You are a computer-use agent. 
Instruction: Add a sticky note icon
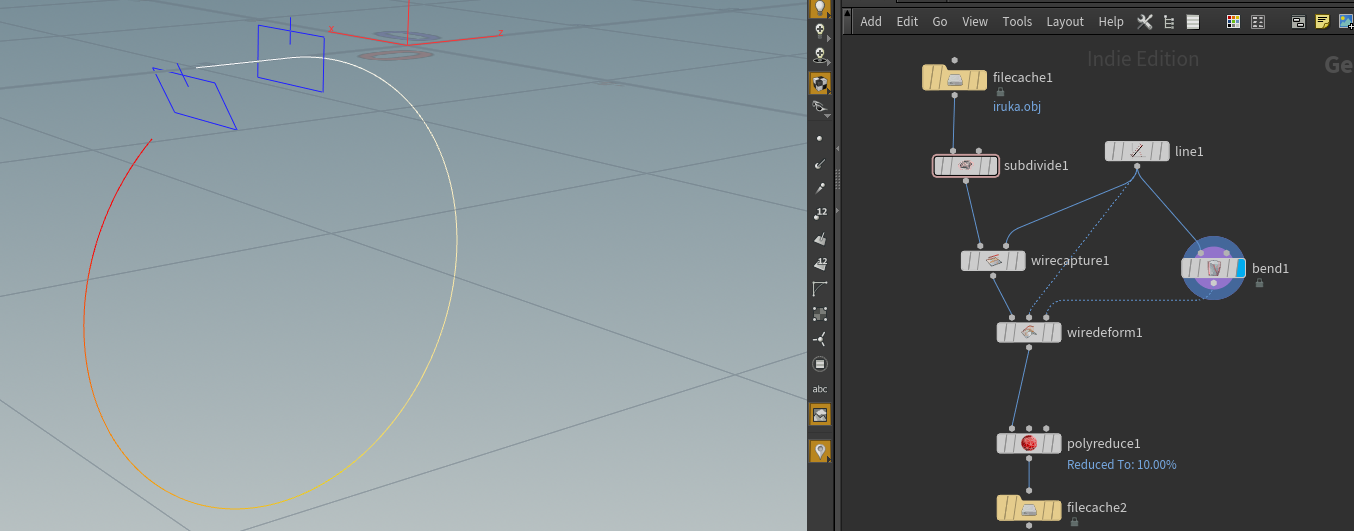coord(1322,21)
